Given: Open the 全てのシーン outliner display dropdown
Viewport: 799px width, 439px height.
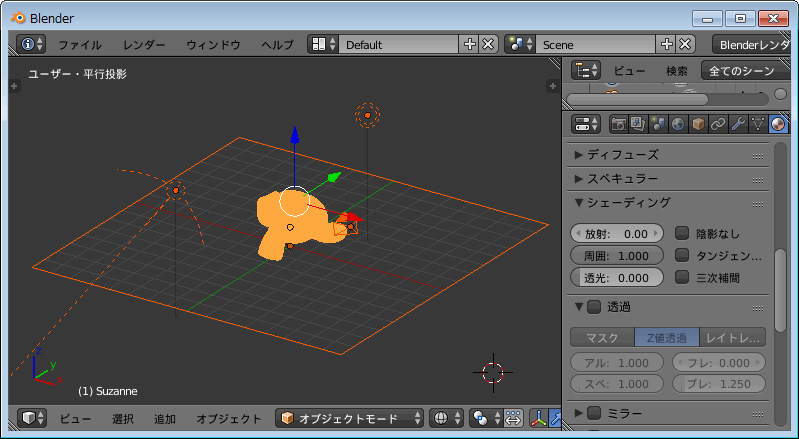Looking at the screenshot, I should point(746,70).
